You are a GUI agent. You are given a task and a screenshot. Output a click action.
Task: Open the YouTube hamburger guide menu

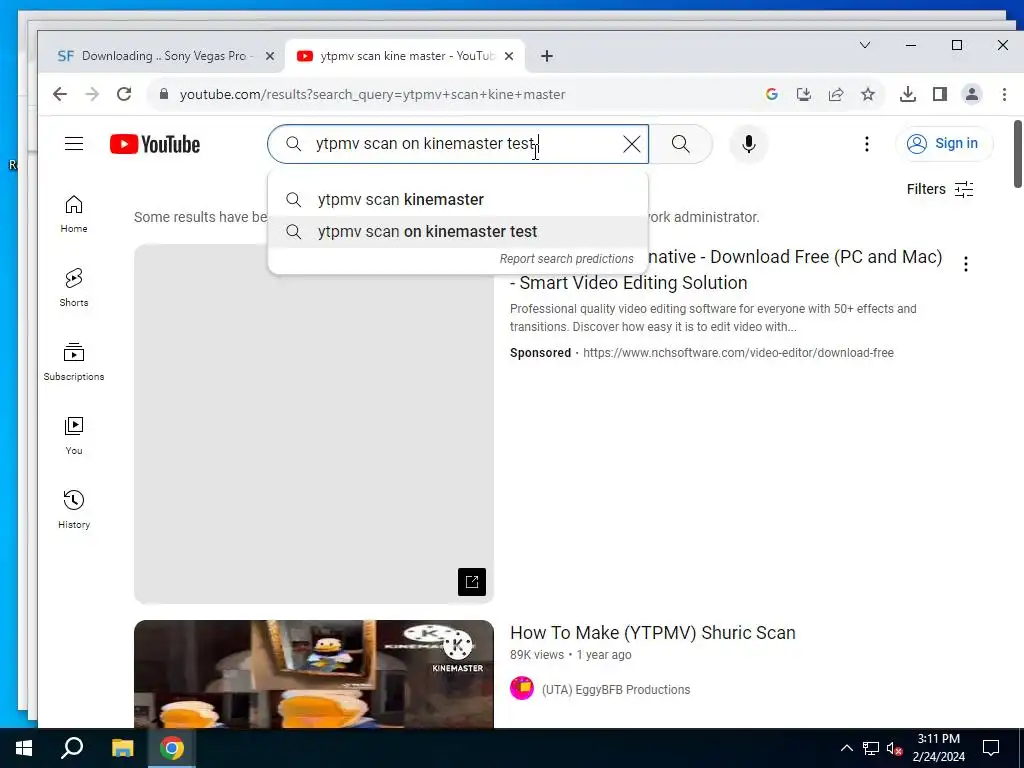(74, 144)
